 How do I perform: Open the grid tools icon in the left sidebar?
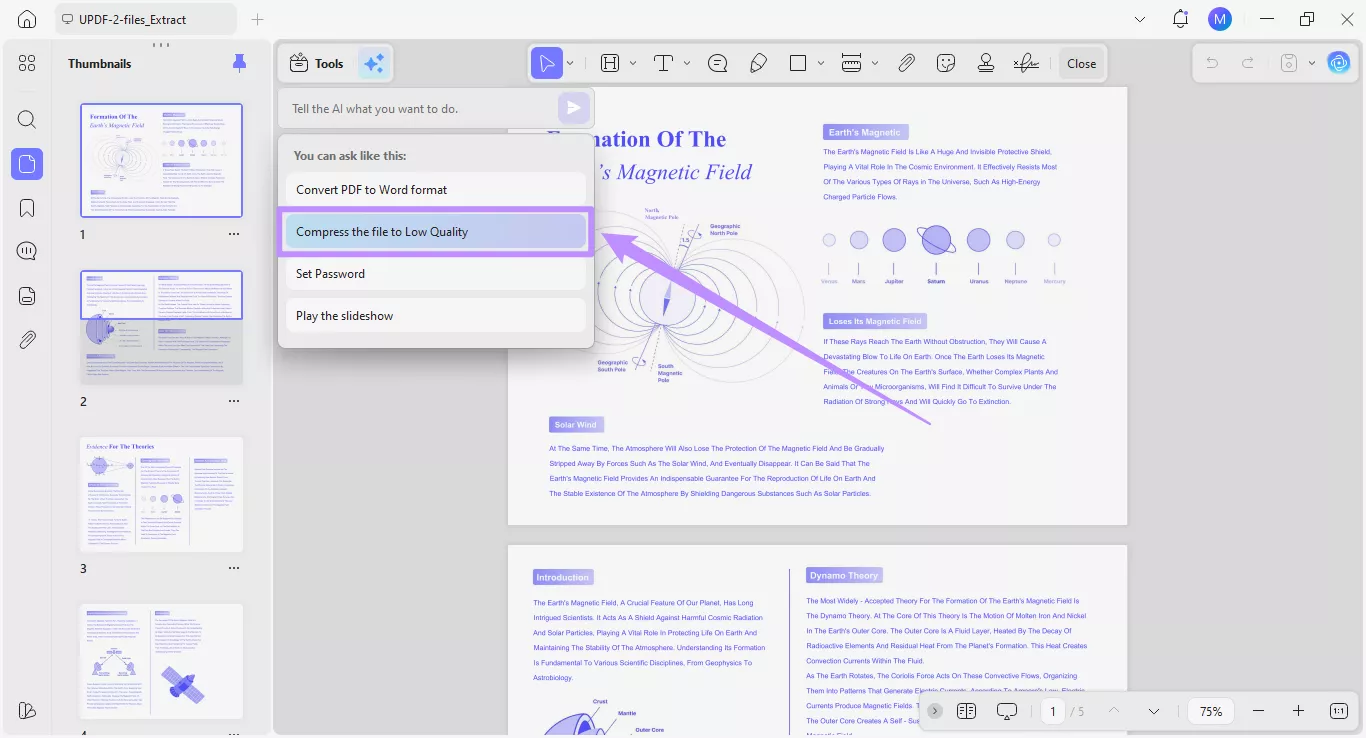[x=27, y=63]
